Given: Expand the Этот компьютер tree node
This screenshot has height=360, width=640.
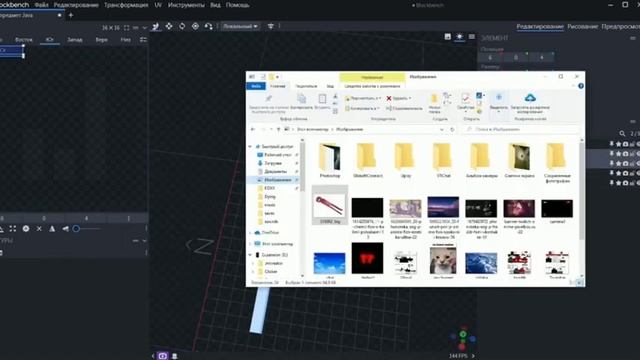Looking at the screenshot, I should 250,244.
